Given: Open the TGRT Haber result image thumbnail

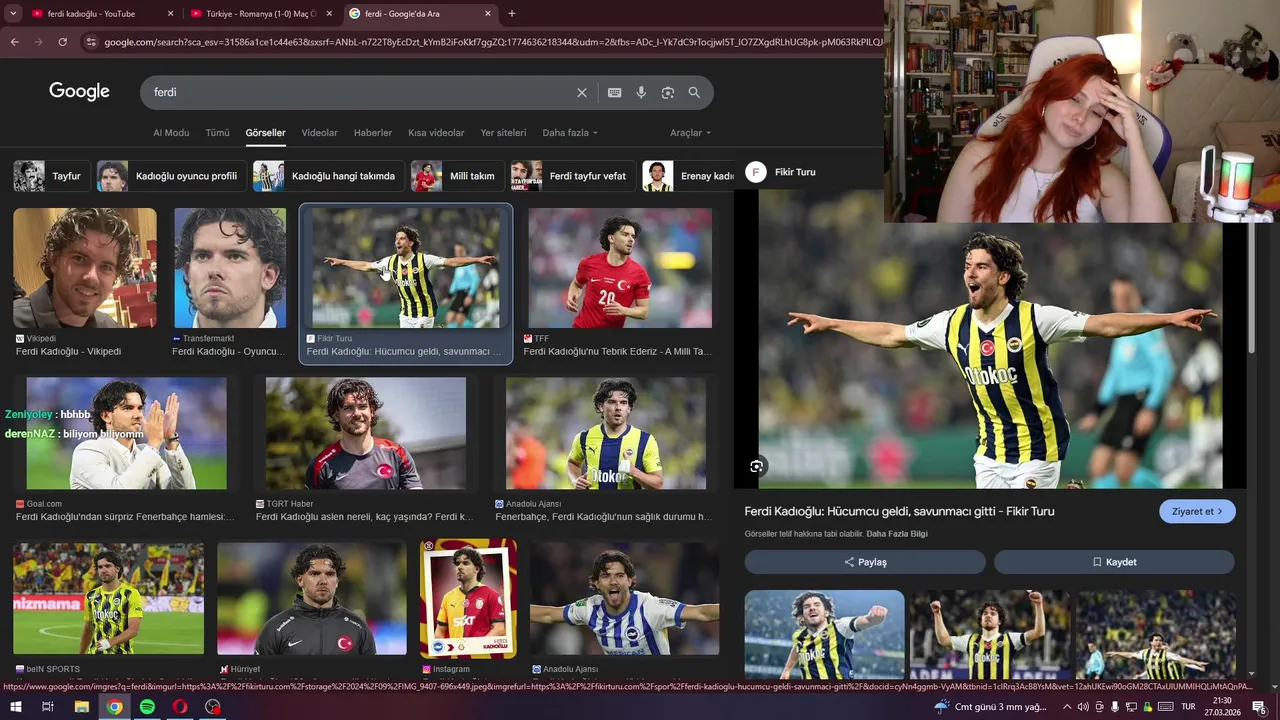Looking at the screenshot, I should pos(366,433).
